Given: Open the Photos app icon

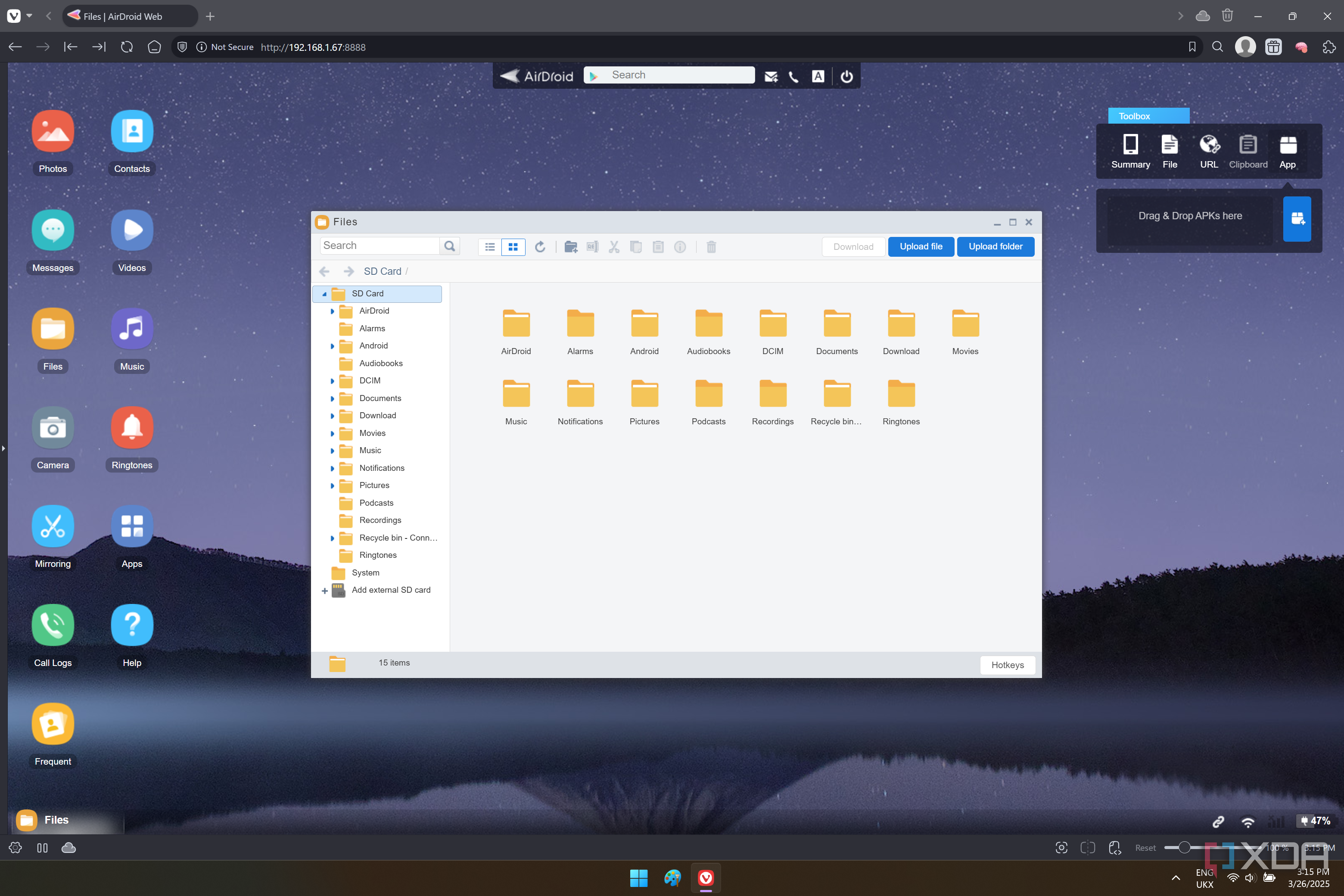Looking at the screenshot, I should point(53,131).
